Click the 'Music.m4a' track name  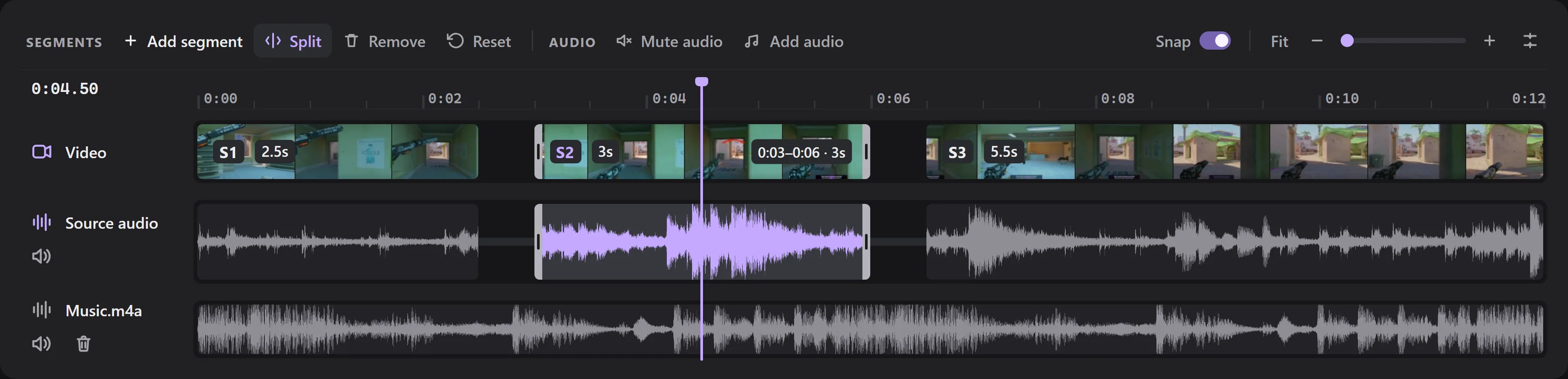[x=104, y=311]
